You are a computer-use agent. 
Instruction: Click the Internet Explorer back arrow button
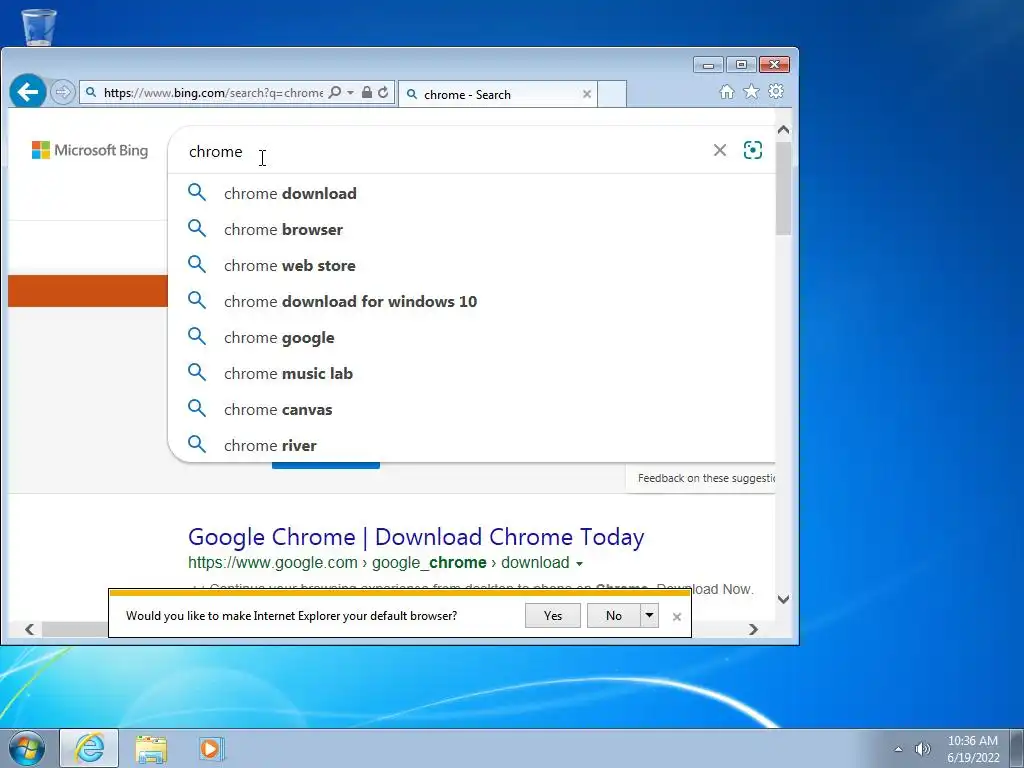[x=27, y=91]
